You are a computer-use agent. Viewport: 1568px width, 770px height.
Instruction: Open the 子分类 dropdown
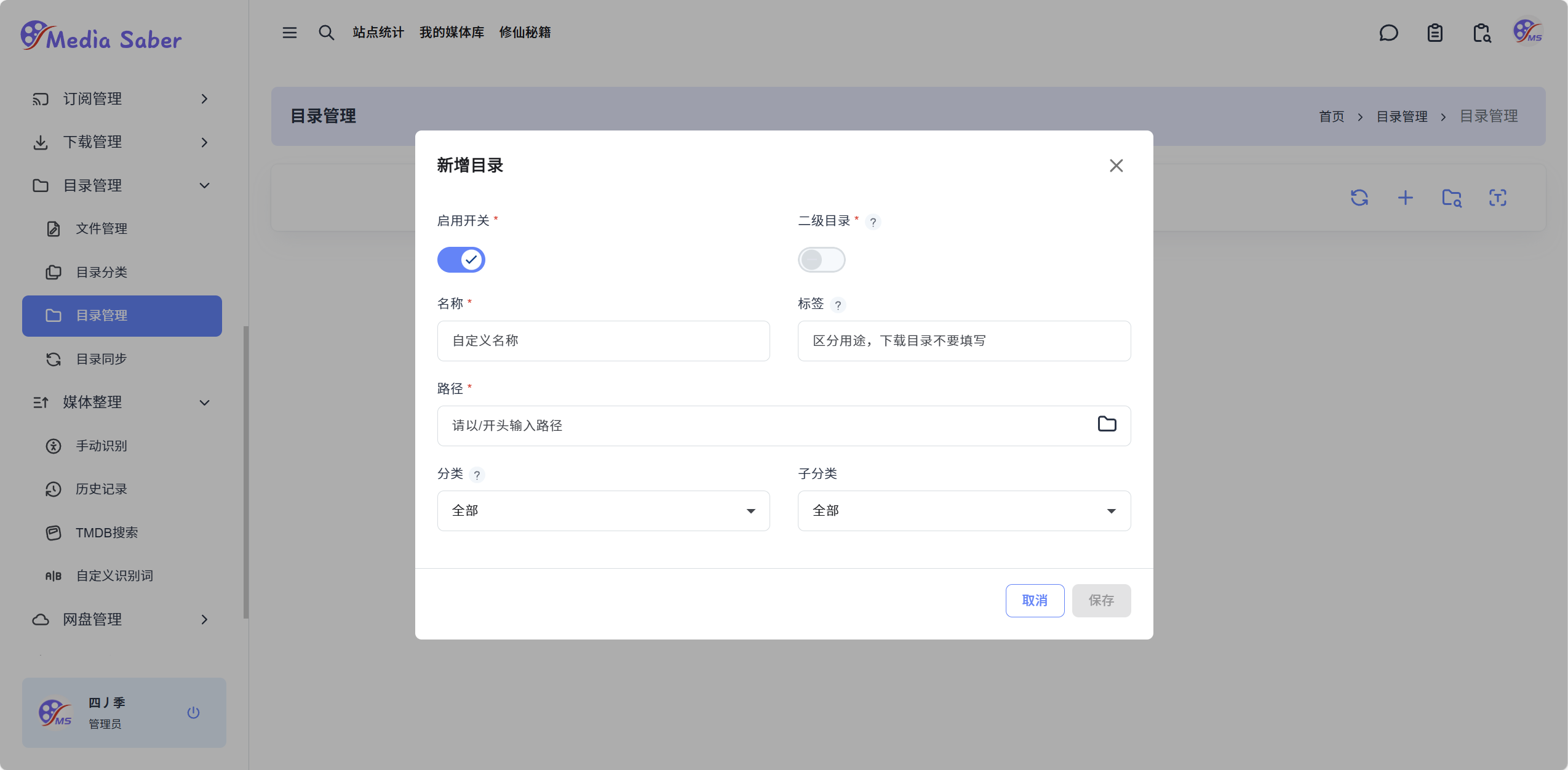pos(963,511)
